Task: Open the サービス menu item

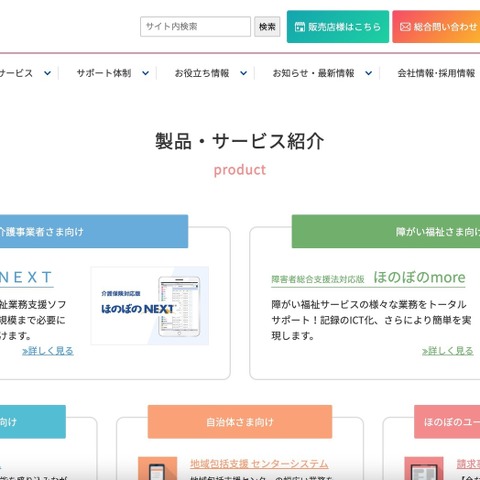Action: tap(16, 73)
